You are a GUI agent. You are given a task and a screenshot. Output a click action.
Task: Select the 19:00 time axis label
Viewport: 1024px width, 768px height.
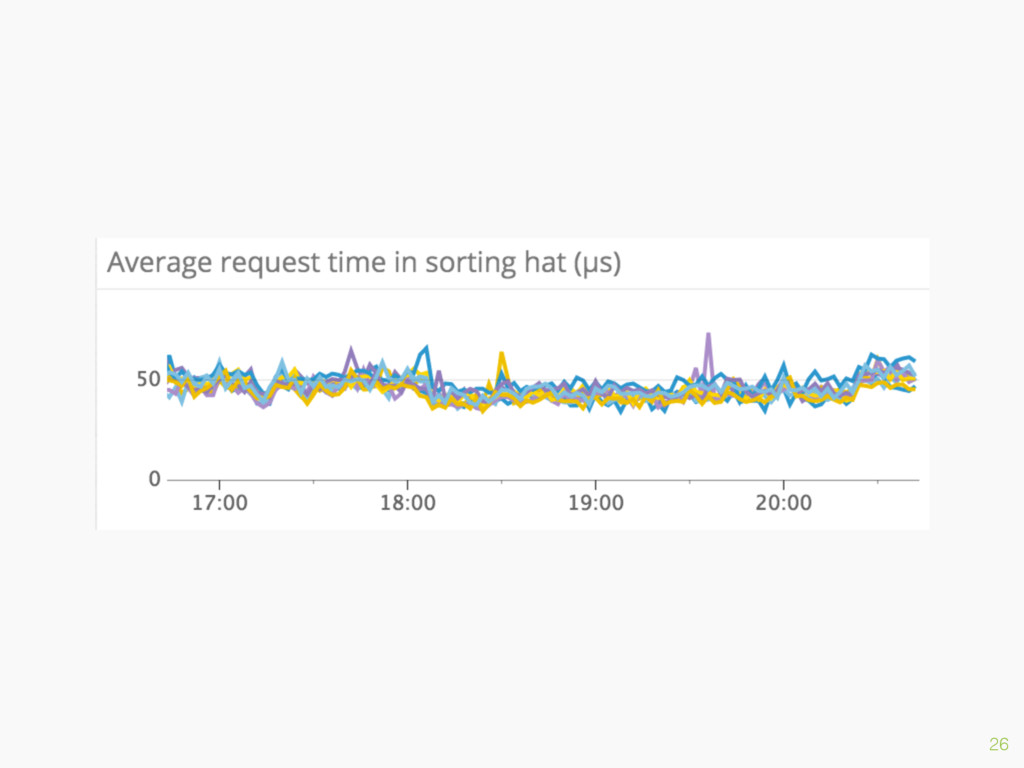coord(596,503)
